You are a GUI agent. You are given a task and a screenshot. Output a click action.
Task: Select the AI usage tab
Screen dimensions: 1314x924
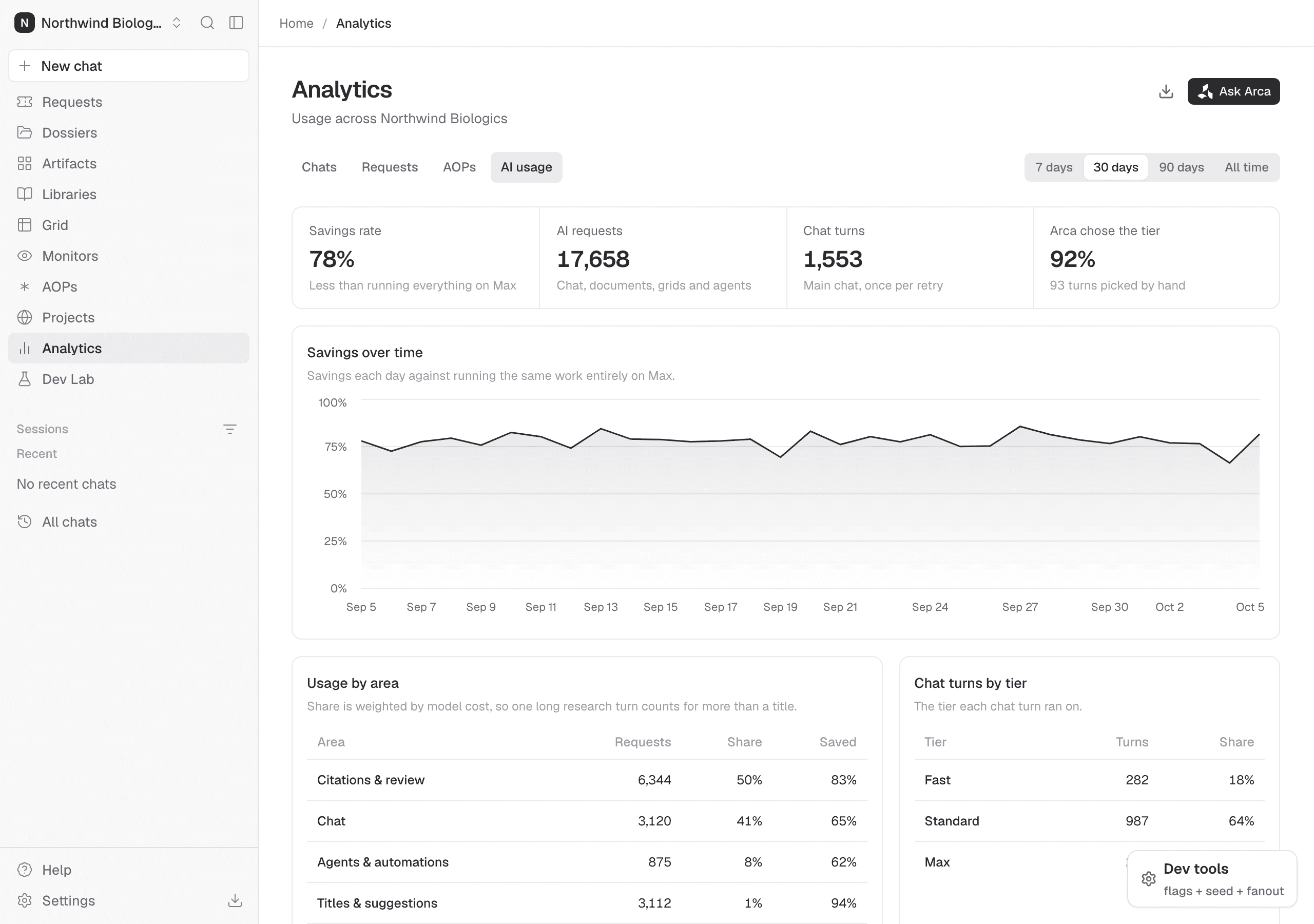click(x=526, y=167)
